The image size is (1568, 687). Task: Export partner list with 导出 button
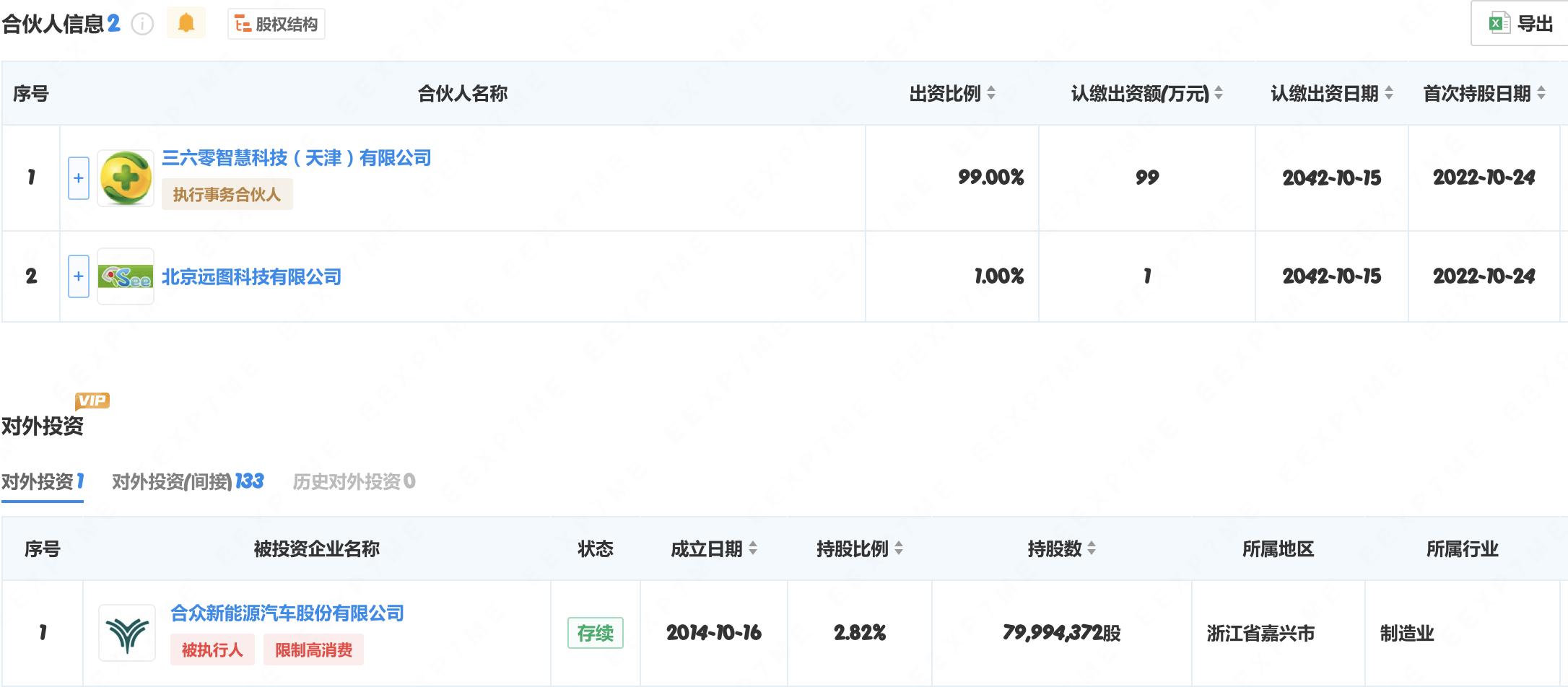pyautogui.click(x=1520, y=24)
